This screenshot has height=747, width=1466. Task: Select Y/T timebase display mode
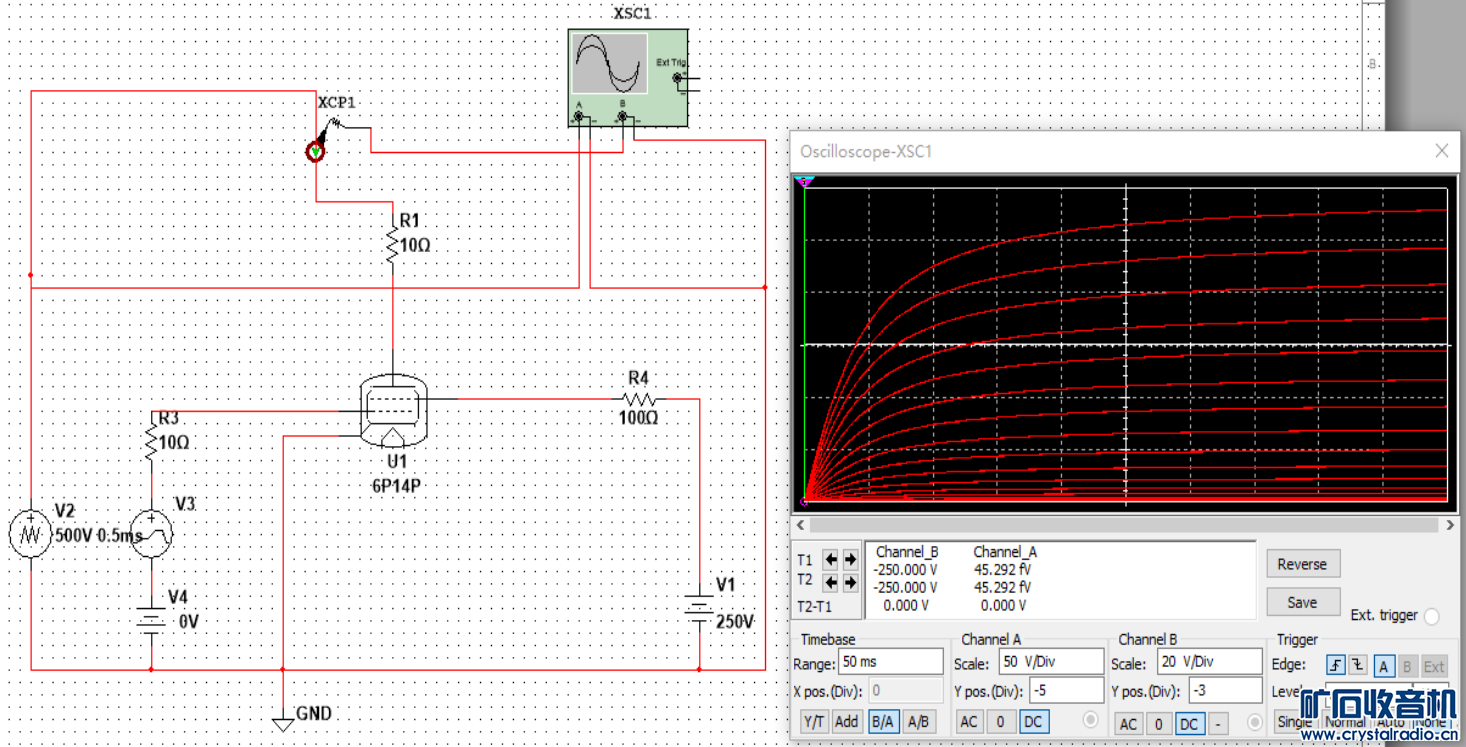tap(814, 722)
